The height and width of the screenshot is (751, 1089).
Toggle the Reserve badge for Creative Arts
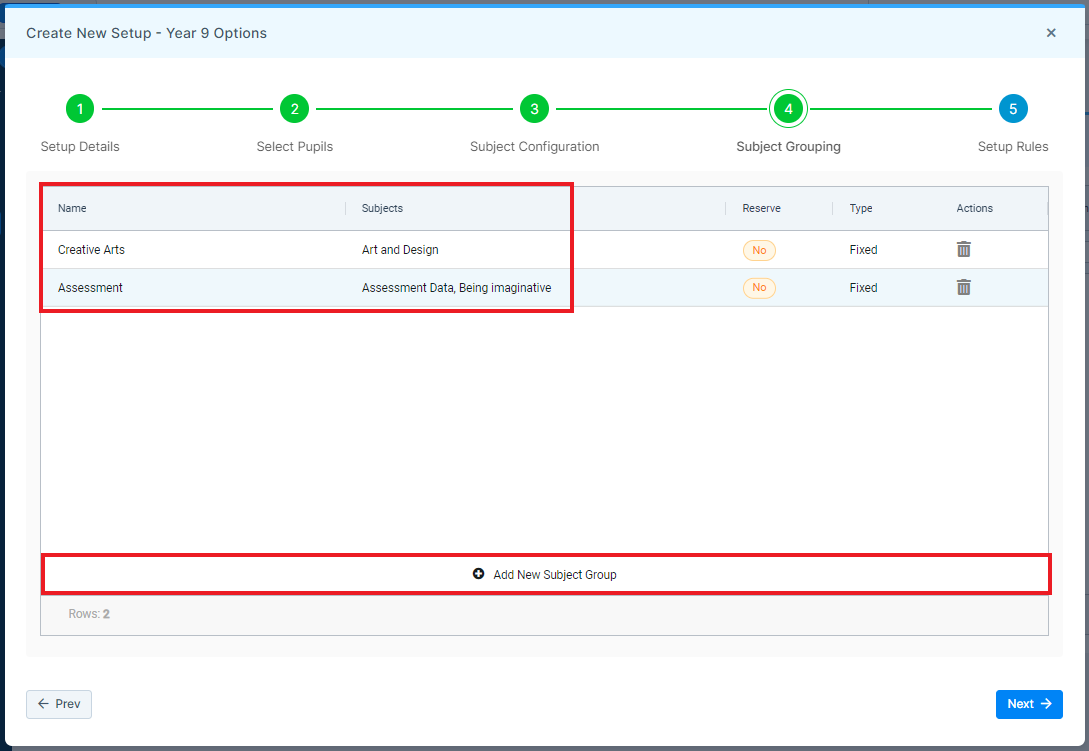759,249
